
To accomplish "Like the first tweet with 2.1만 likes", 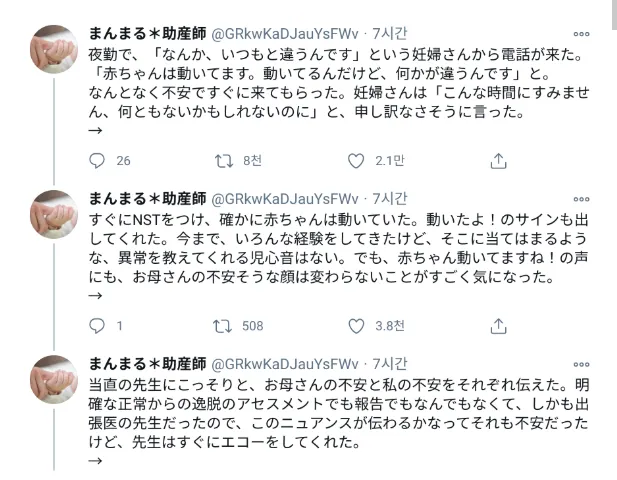I will [356, 161].
